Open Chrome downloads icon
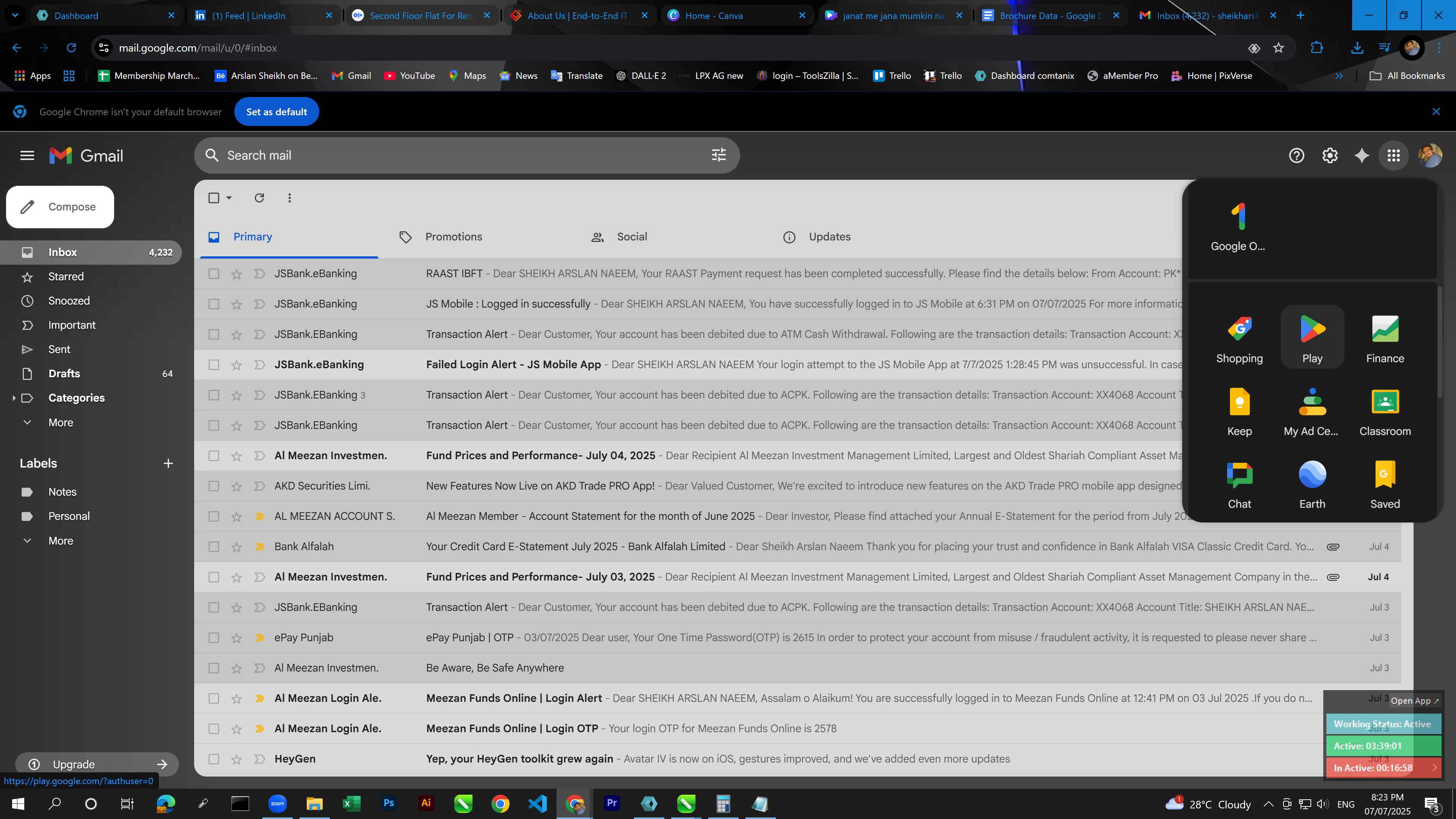 (x=1357, y=48)
